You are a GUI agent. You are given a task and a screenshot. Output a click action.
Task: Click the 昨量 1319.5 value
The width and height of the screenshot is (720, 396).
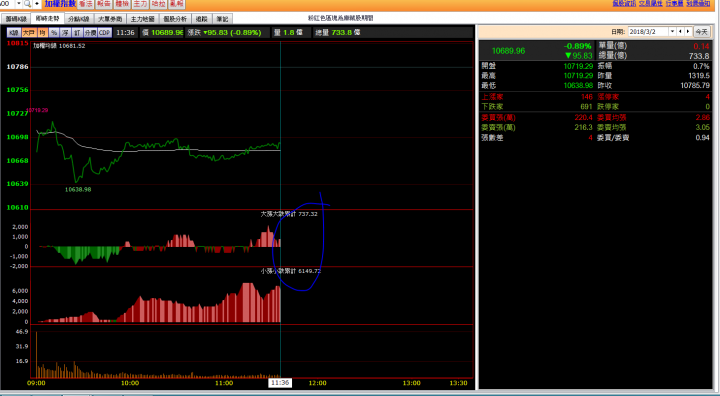coord(698,76)
